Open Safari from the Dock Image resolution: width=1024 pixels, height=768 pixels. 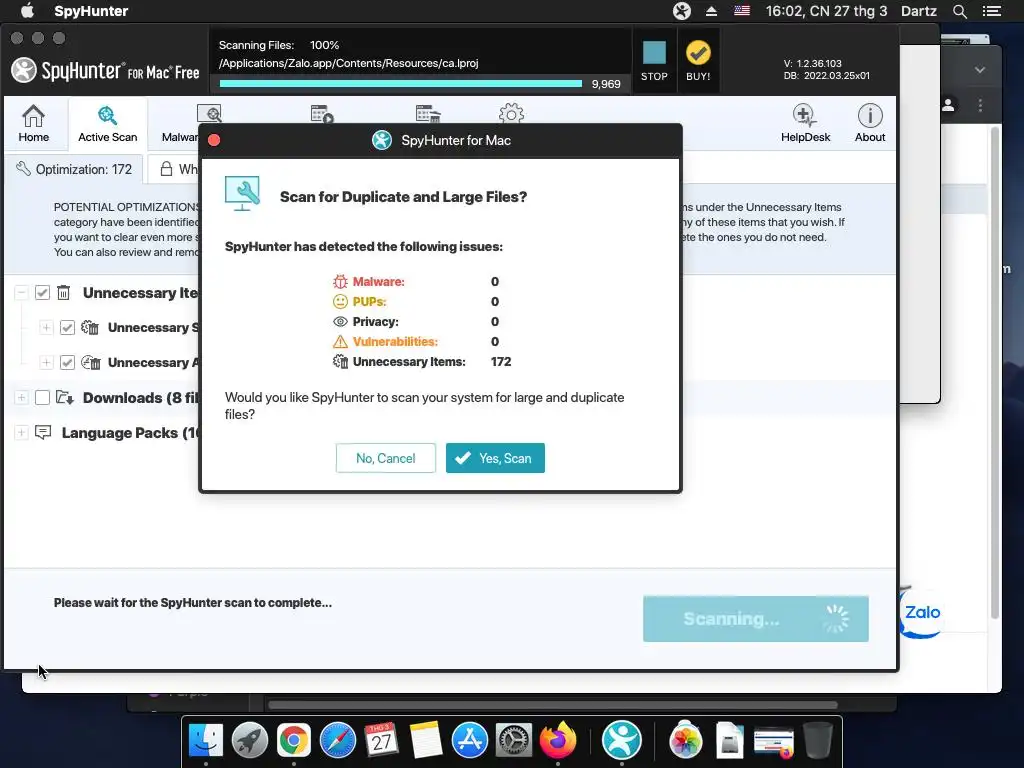point(338,740)
